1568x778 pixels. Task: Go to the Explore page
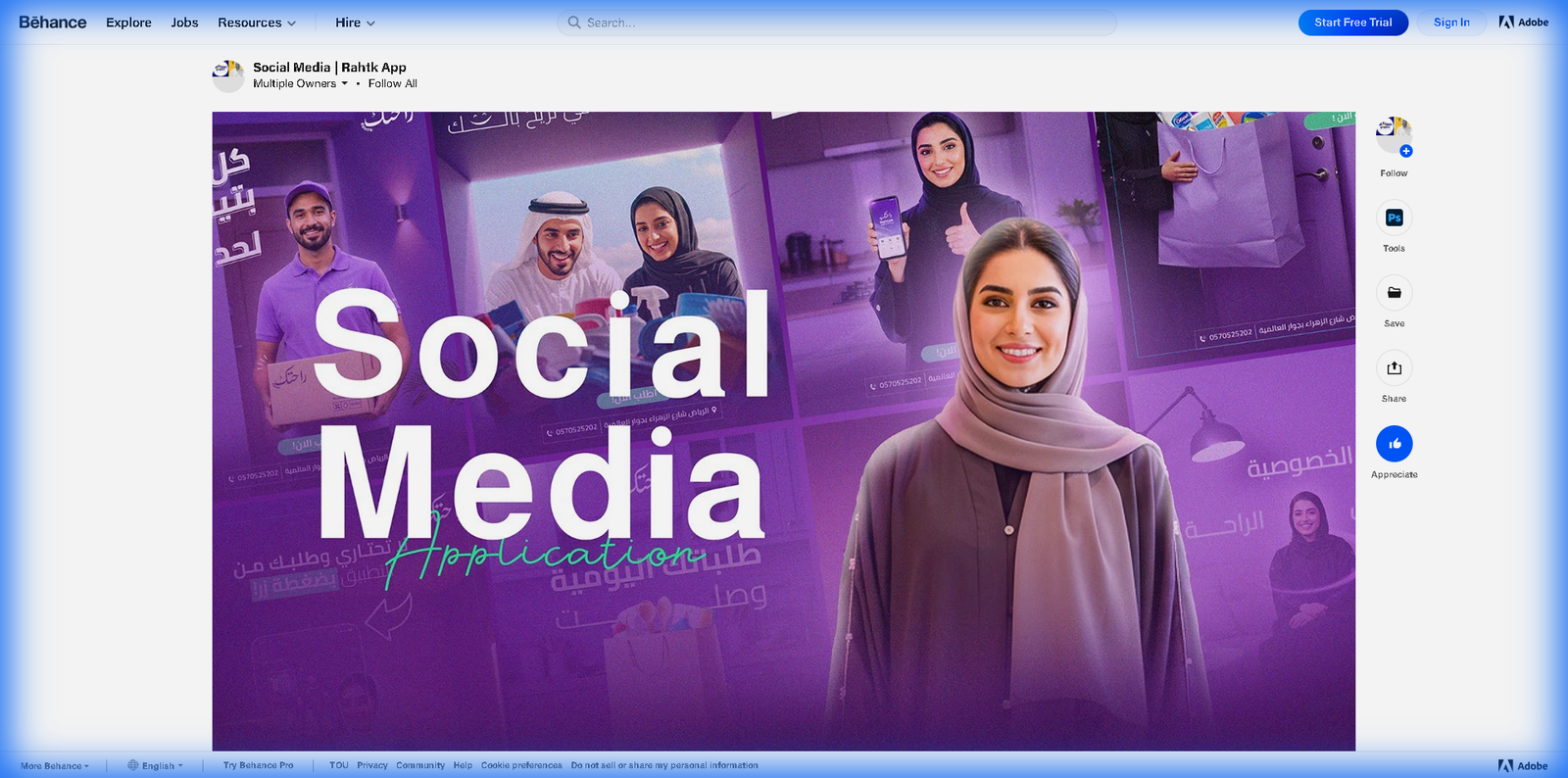point(128,23)
